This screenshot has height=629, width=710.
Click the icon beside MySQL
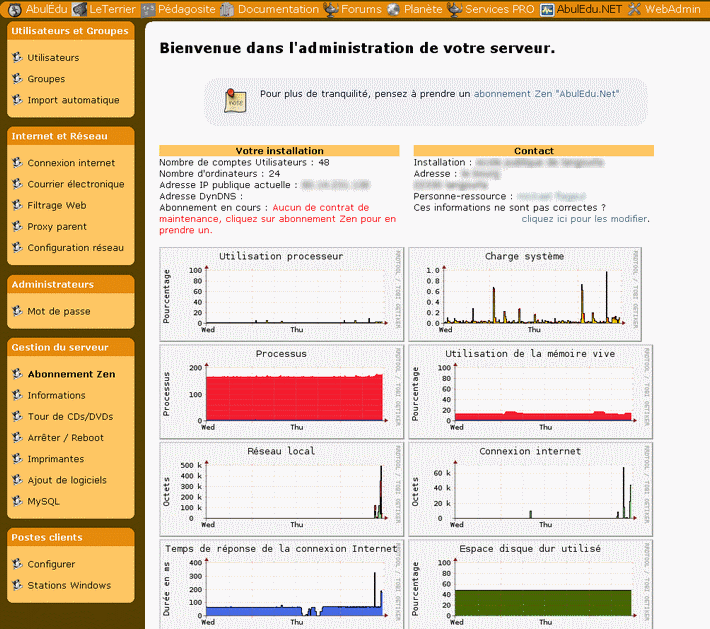(x=17, y=501)
